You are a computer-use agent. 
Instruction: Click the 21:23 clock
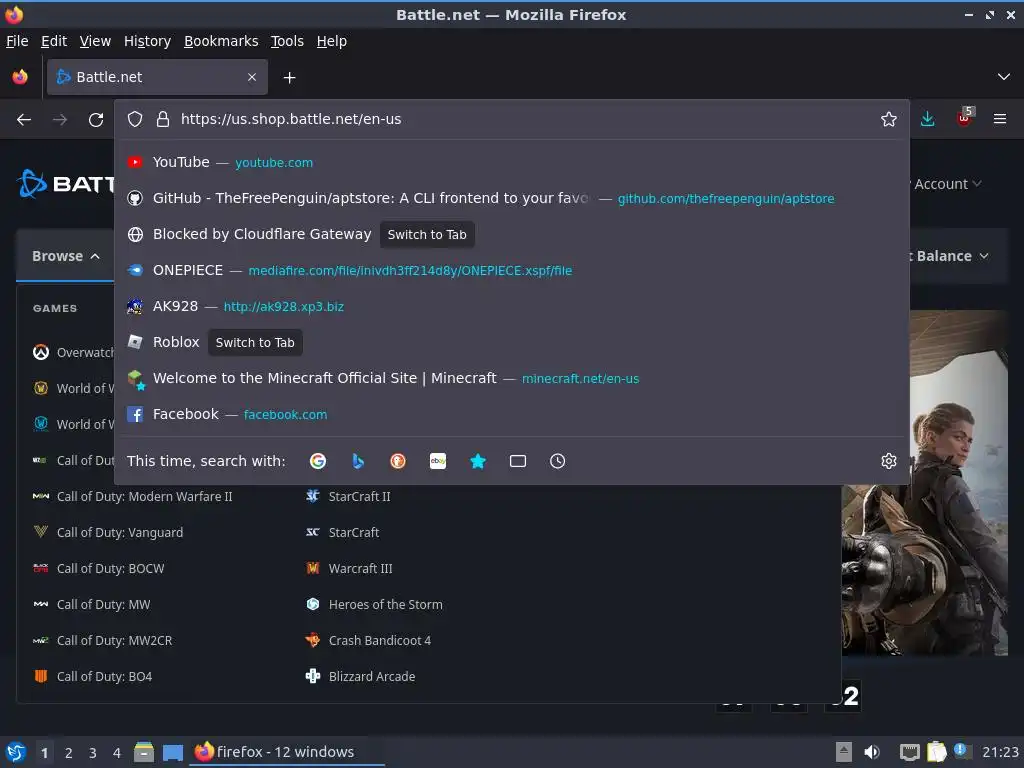pyautogui.click(x=1000, y=752)
